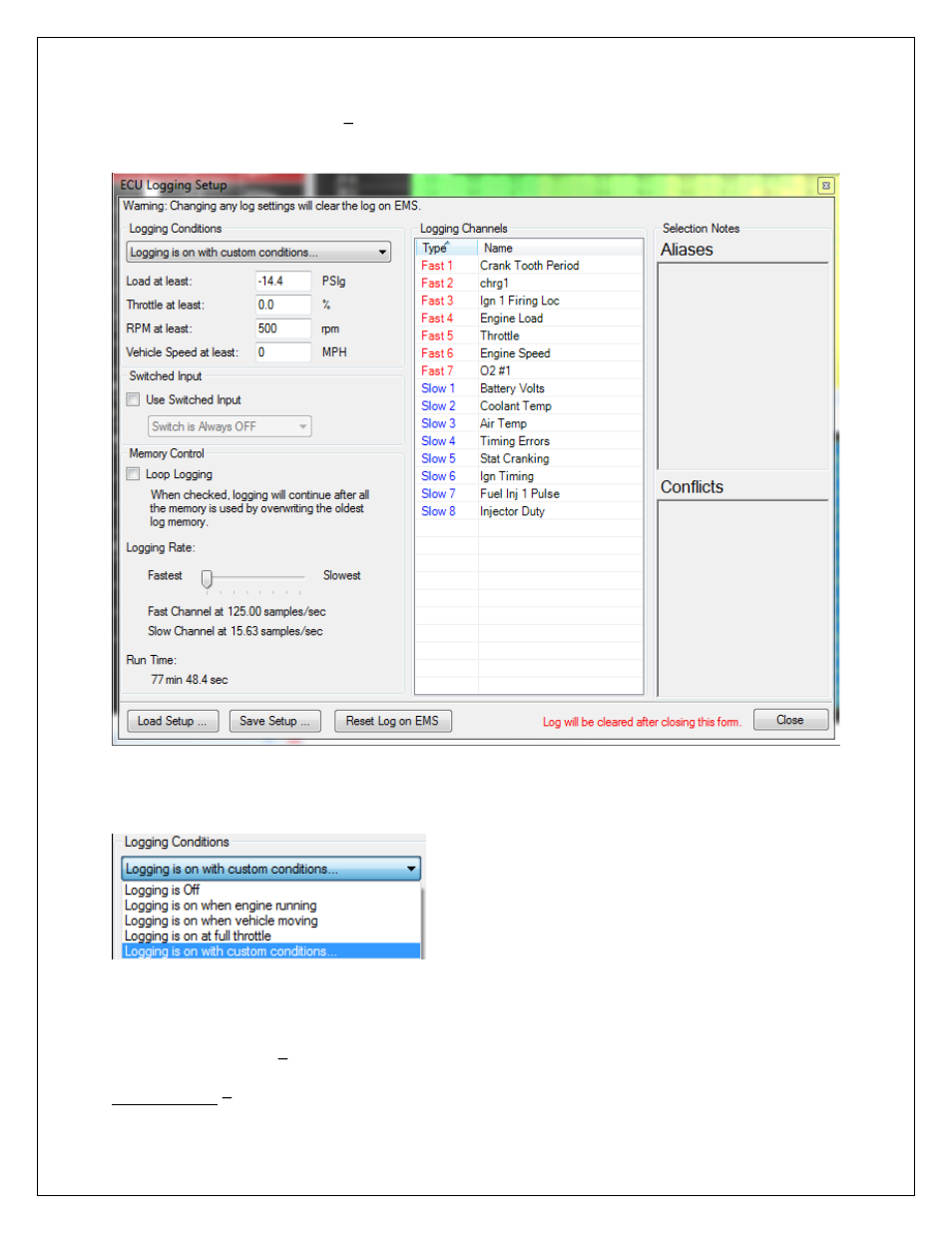Choose highlighted Logging is on with custom conditions
The width and height of the screenshot is (952, 1233).
(270, 951)
